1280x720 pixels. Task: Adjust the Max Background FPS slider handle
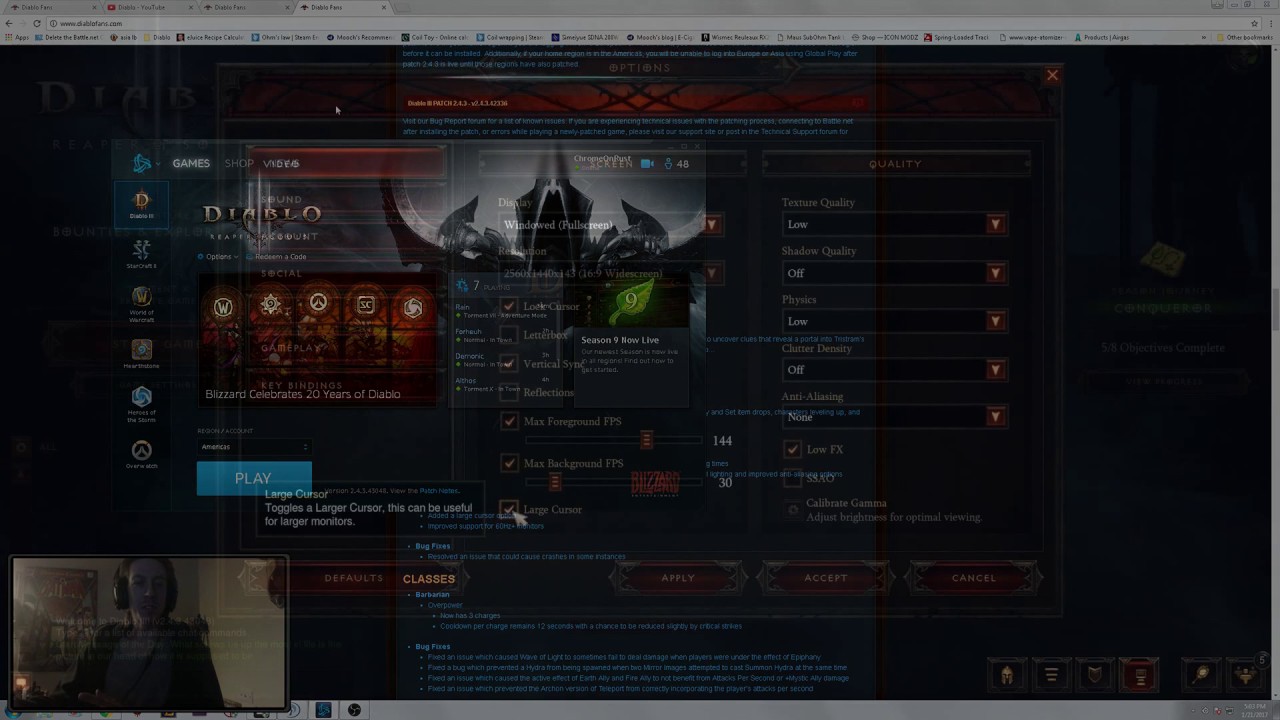point(555,482)
